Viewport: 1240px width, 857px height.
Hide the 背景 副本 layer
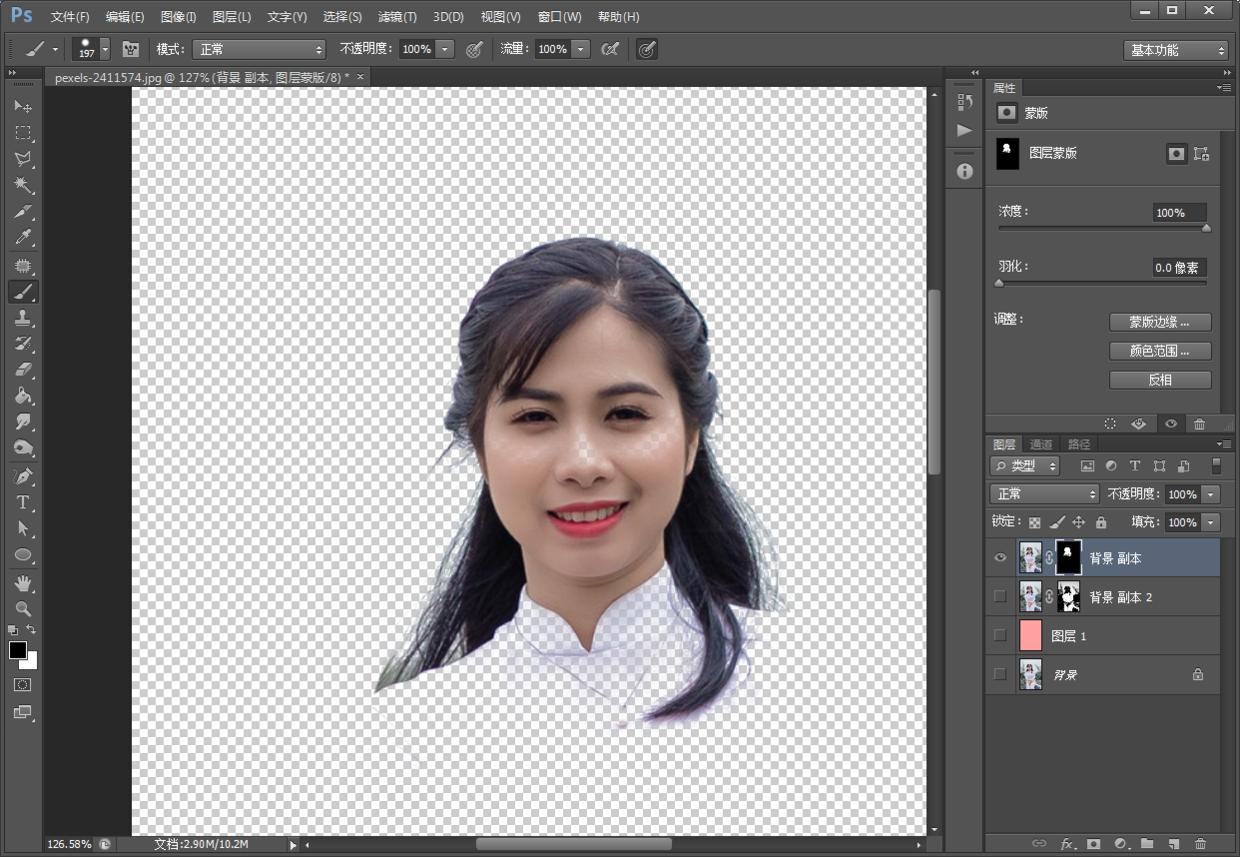tap(1000, 558)
